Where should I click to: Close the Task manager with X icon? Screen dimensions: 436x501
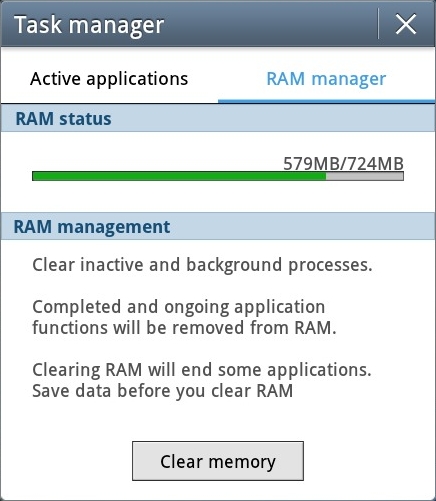tap(406, 24)
